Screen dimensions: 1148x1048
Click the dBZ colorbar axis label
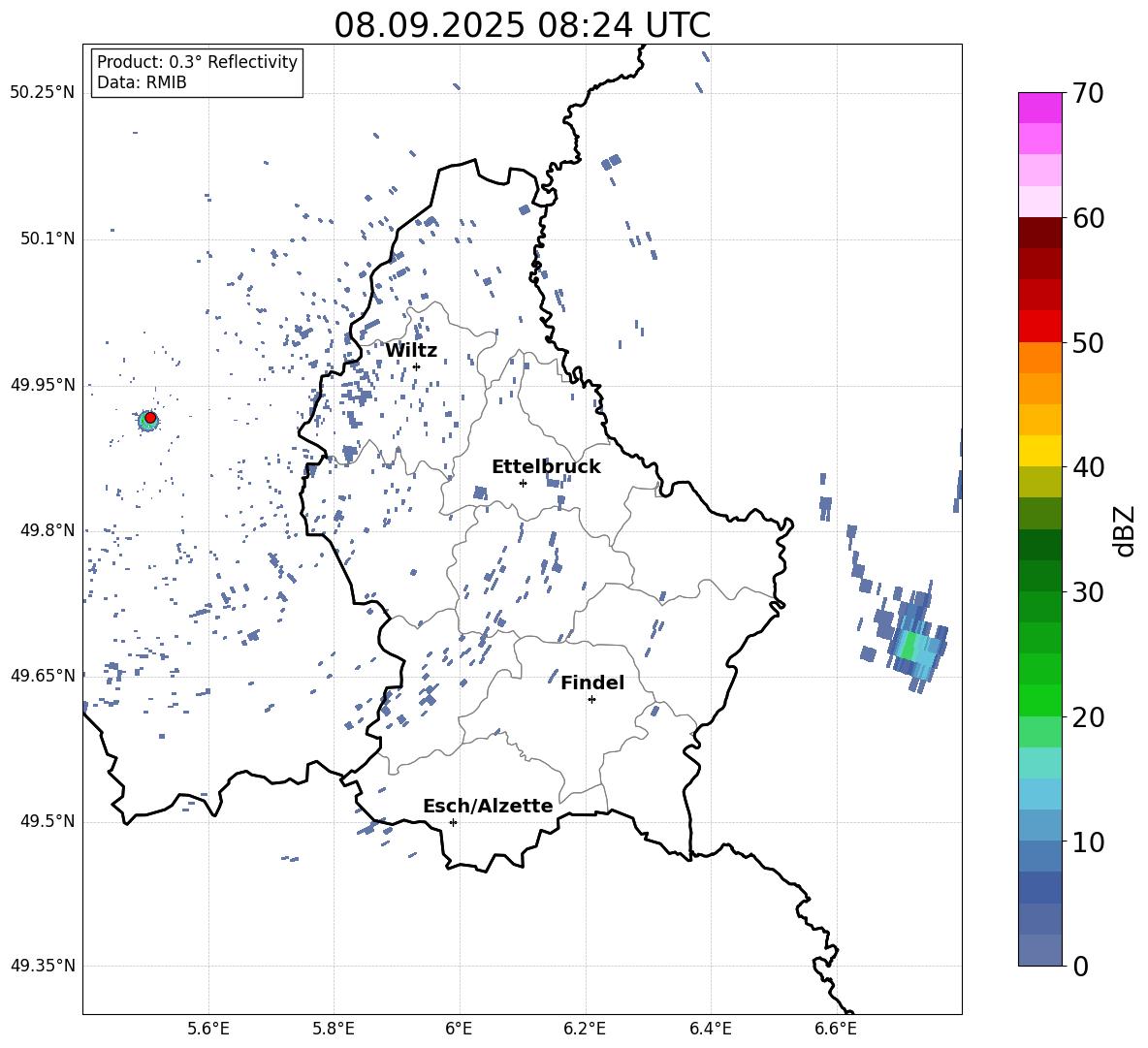(1126, 530)
